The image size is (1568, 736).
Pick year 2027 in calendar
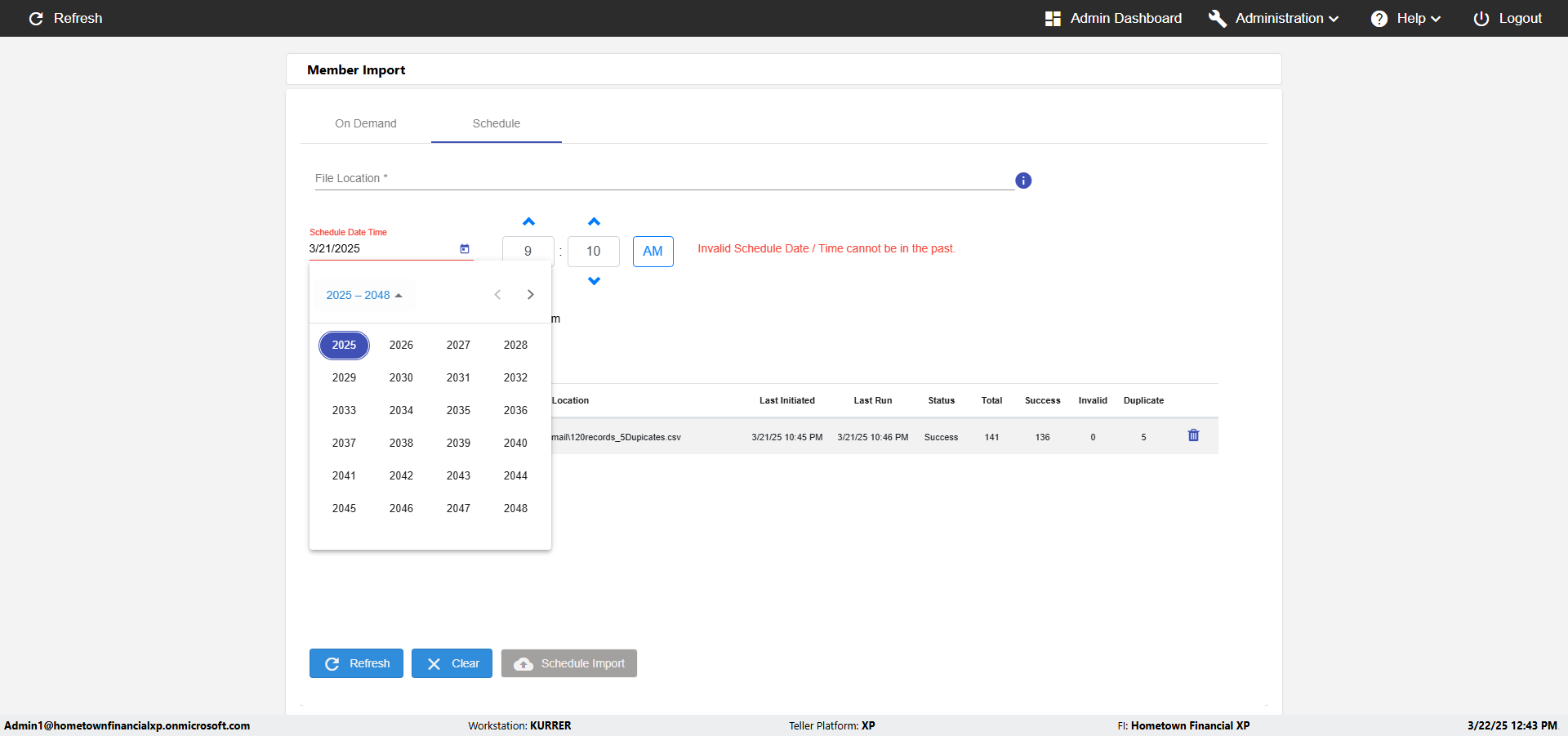458,345
